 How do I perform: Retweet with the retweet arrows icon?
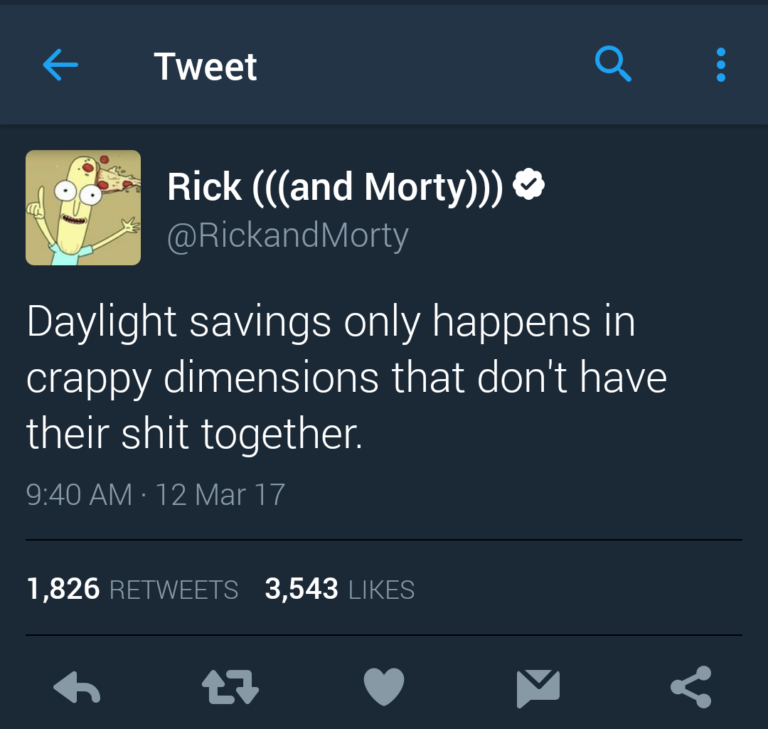[x=230, y=687]
